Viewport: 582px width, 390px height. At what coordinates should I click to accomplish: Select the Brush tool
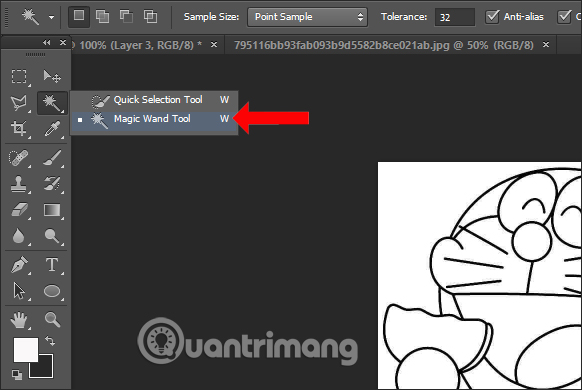pos(52,158)
